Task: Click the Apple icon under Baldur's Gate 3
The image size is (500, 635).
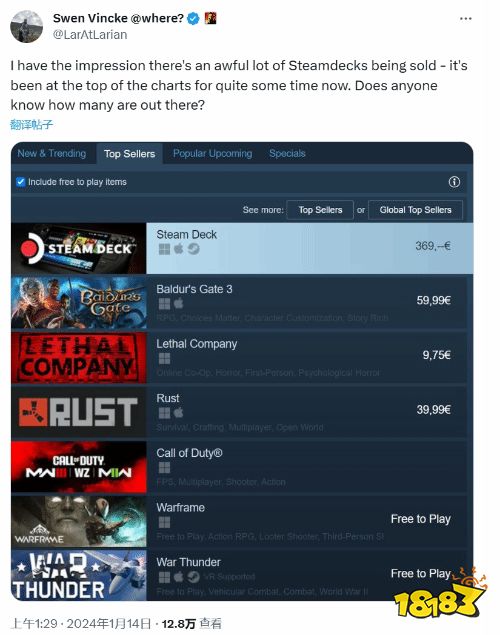Action: click(x=179, y=303)
